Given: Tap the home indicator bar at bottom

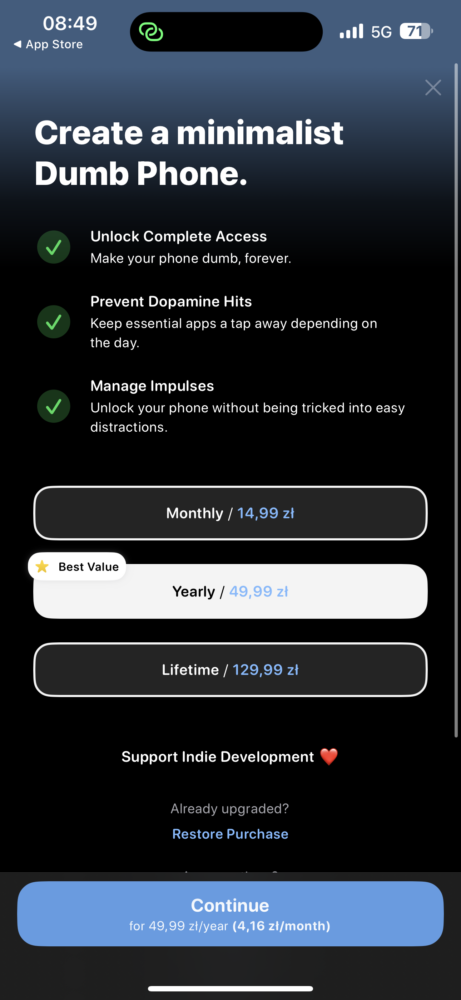Looking at the screenshot, I should pos(230,989).
